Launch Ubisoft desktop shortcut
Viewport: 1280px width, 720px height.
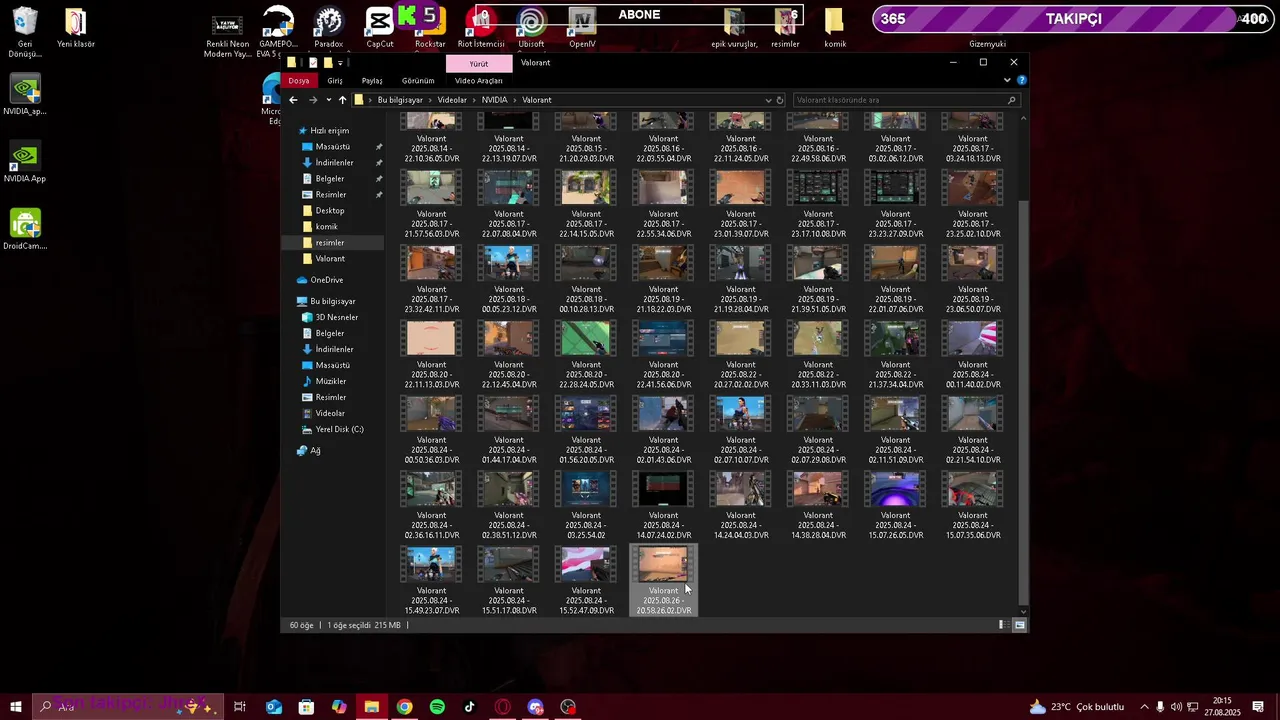(531, 27)
